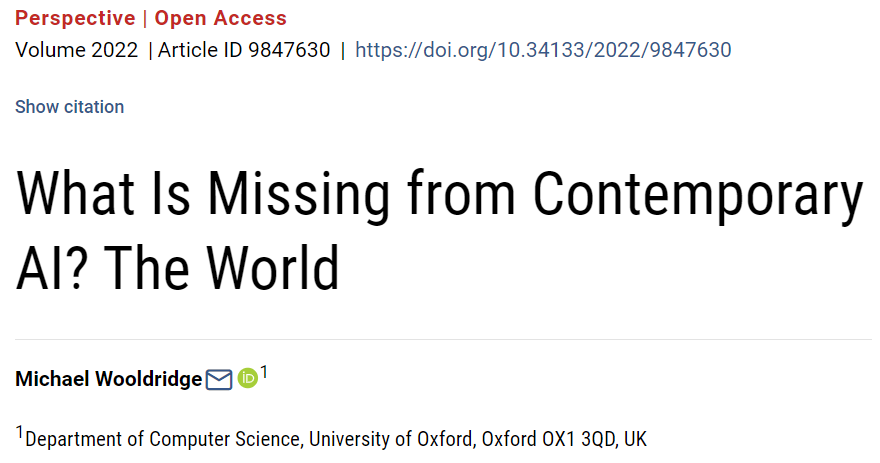880x463 pixels.
Task: Click the Oxford OX1 3QD, UK address
Action: 565,439
